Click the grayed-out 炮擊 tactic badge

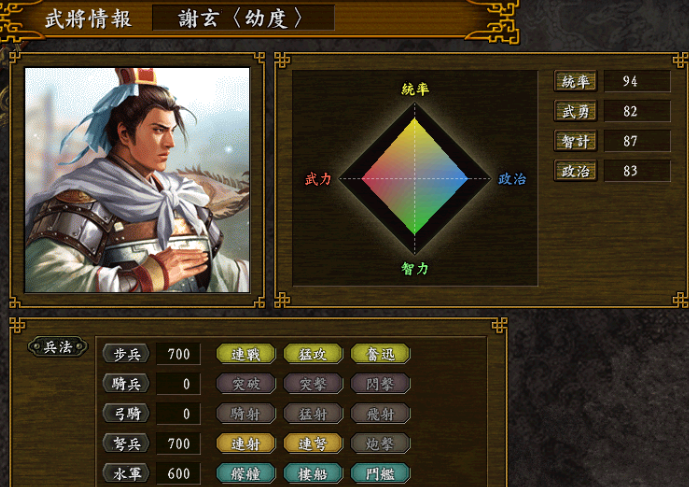click(381, 443)
